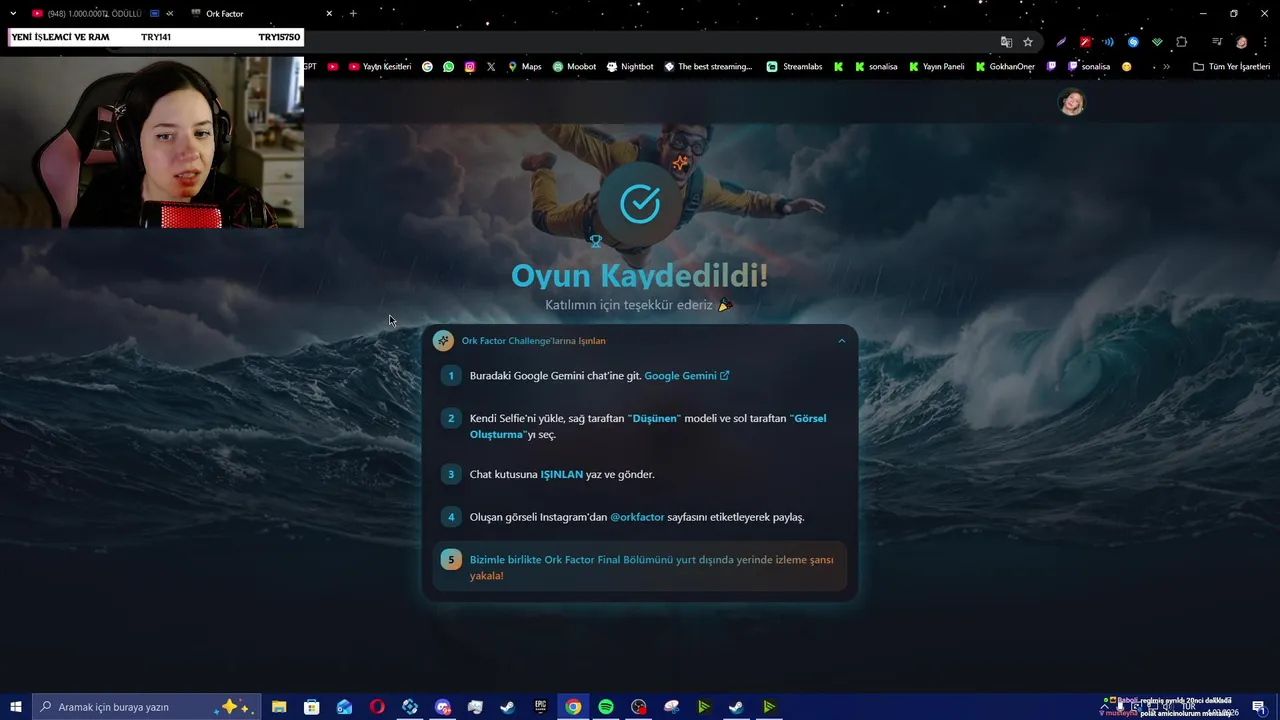Open Epic Games launcher from taskbar
This screenshot has height=720, width=1280.
click(540, 707)
